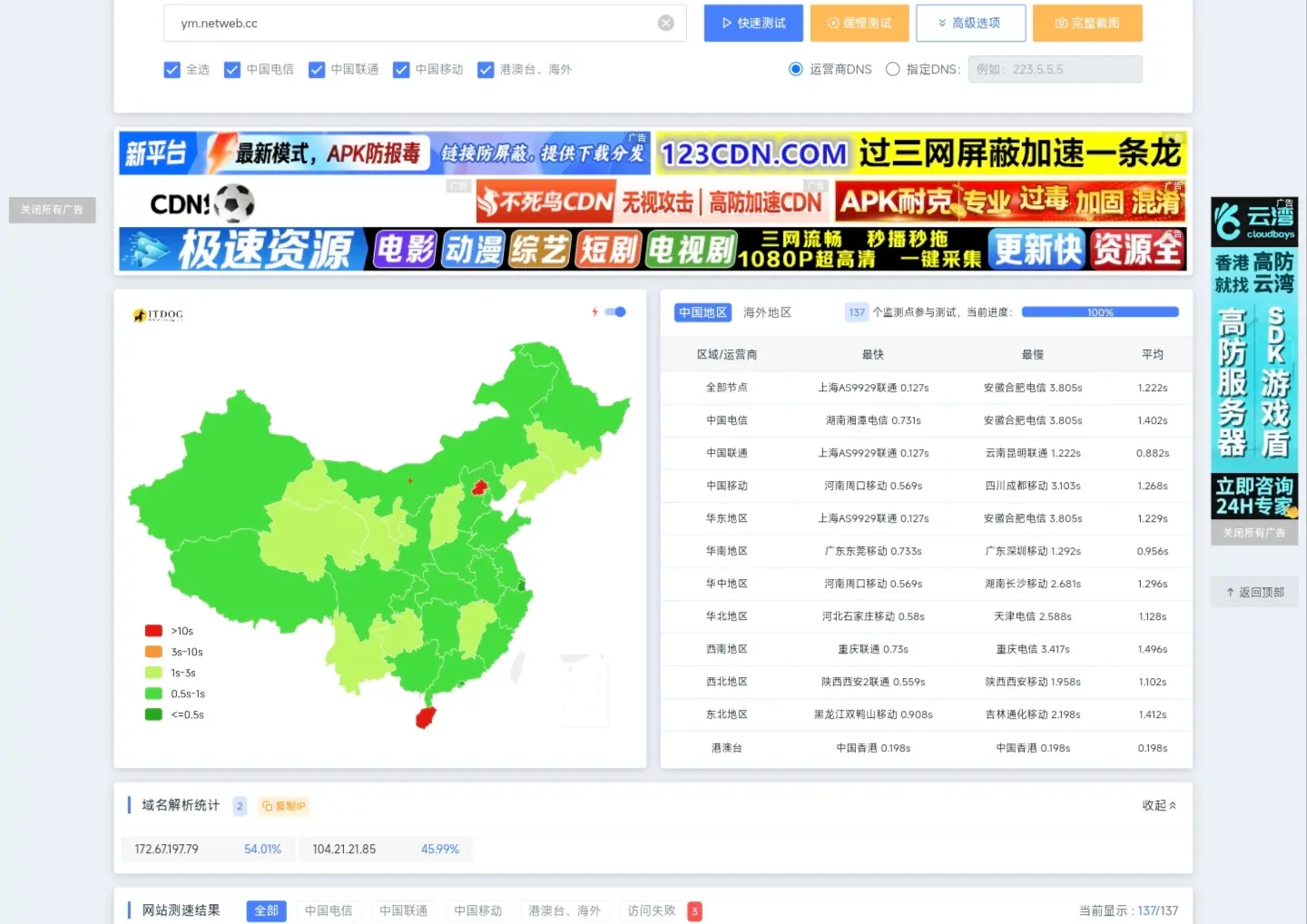This screenshot has width=1307, height=924.
Task: Click the 返回顶部 back-to-top button
Action: pos(1254,592)
